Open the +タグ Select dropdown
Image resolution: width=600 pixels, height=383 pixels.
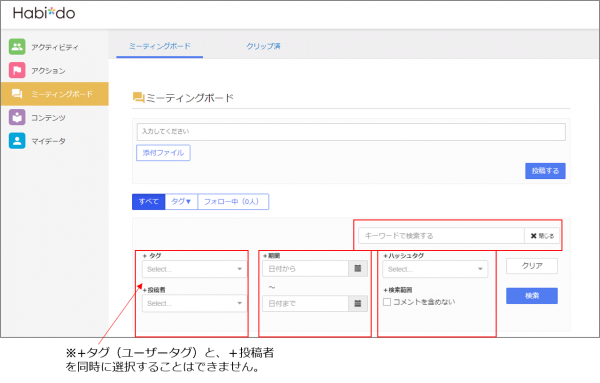pos(194,269)
